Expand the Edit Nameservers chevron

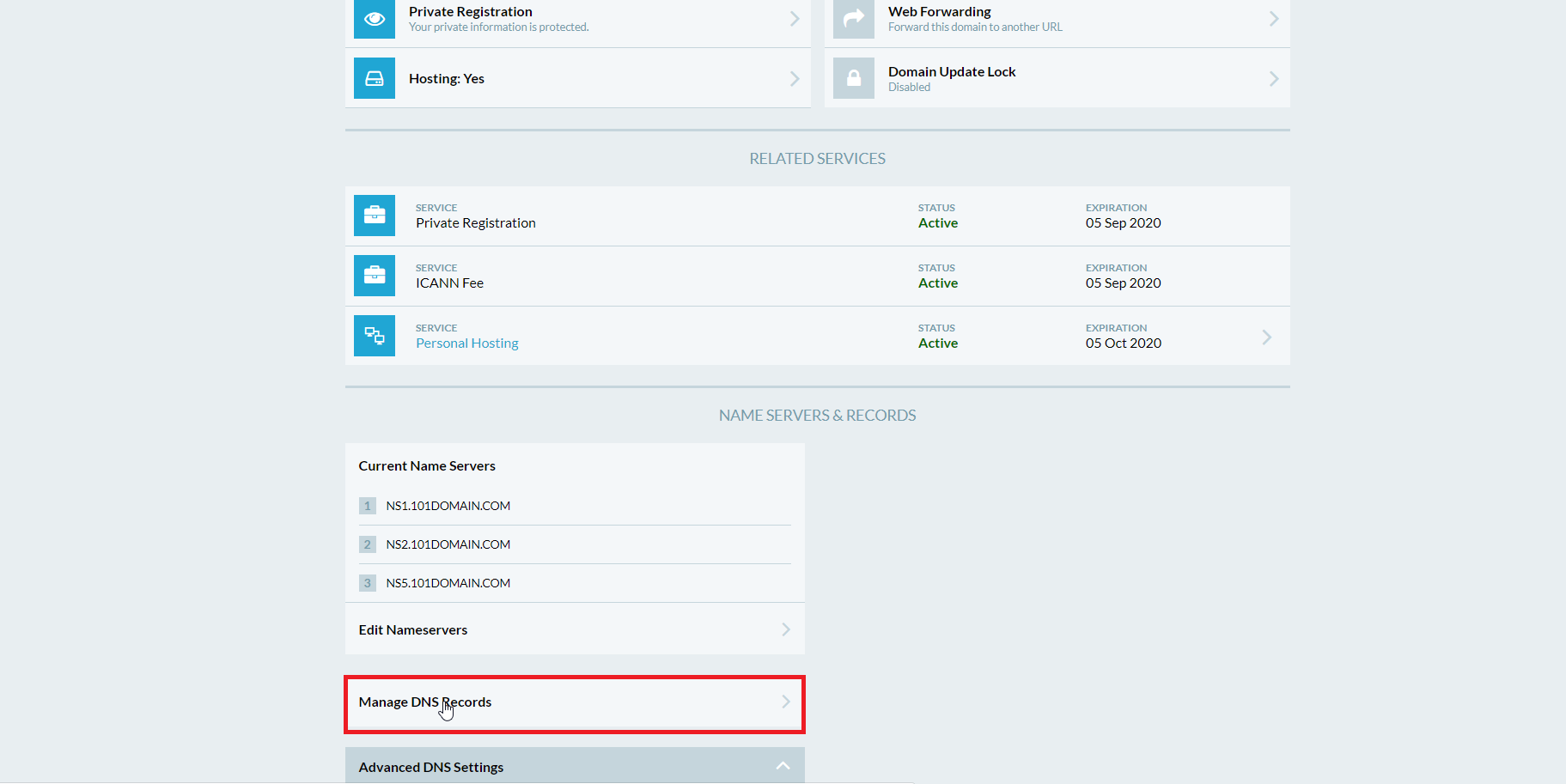[785, 629]
